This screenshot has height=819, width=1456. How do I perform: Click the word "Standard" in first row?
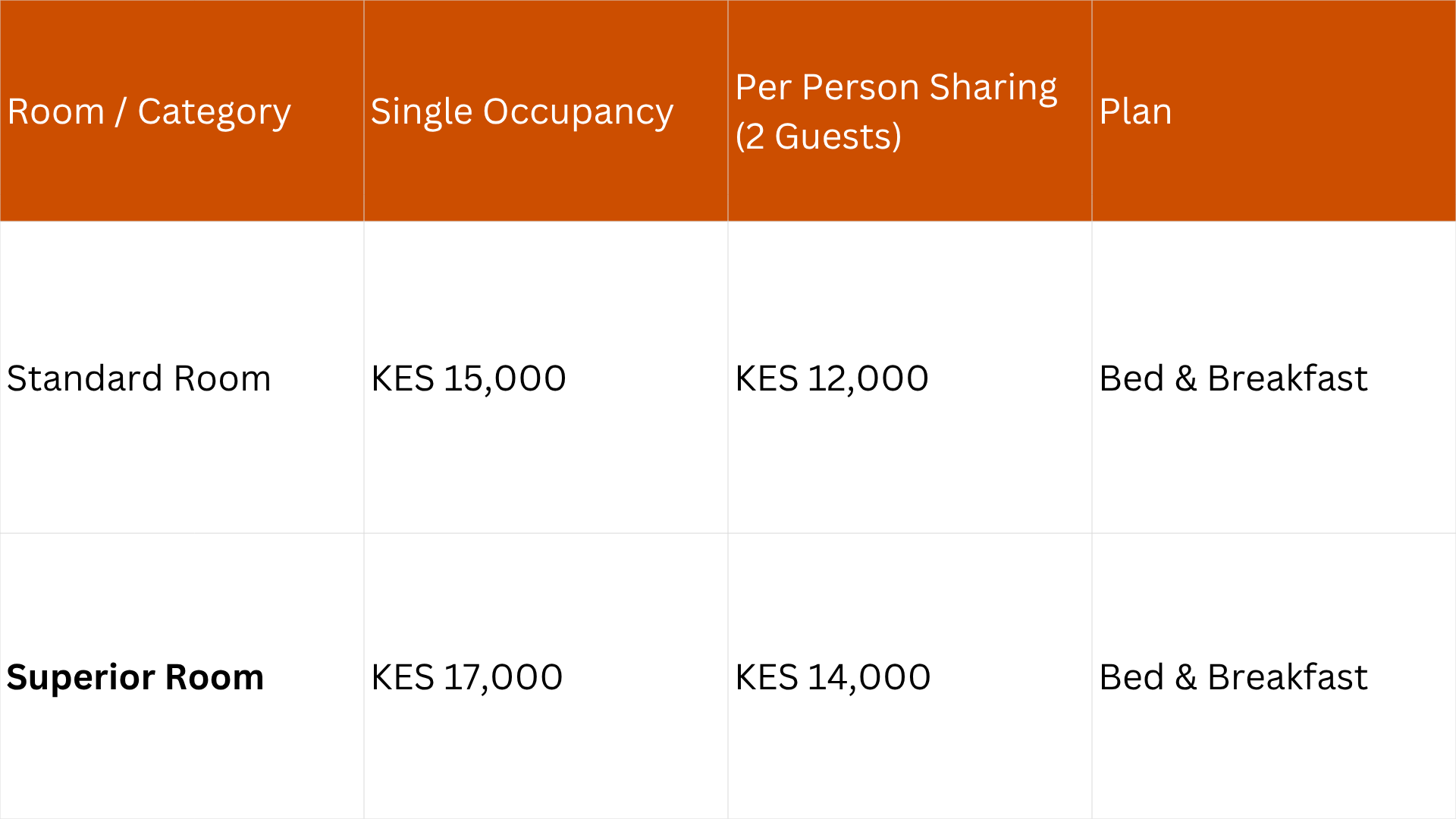coord(85,378)
